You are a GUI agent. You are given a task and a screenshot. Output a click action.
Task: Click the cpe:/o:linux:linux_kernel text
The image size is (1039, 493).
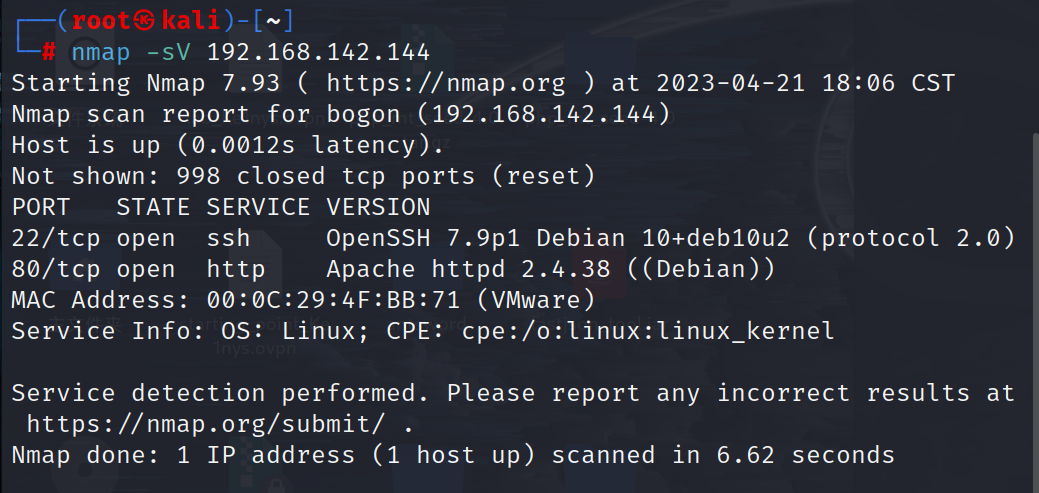click(648, 331)
